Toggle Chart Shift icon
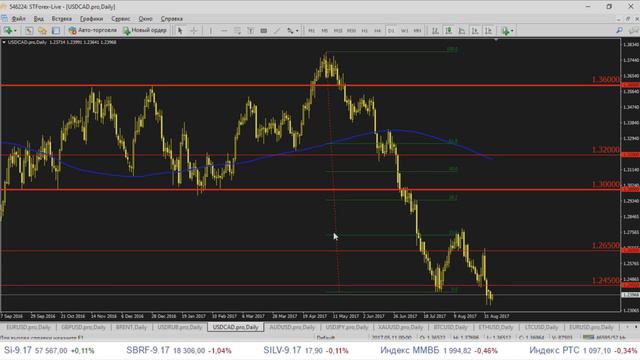This screenshot has height=360, width=640. point(488,31)
